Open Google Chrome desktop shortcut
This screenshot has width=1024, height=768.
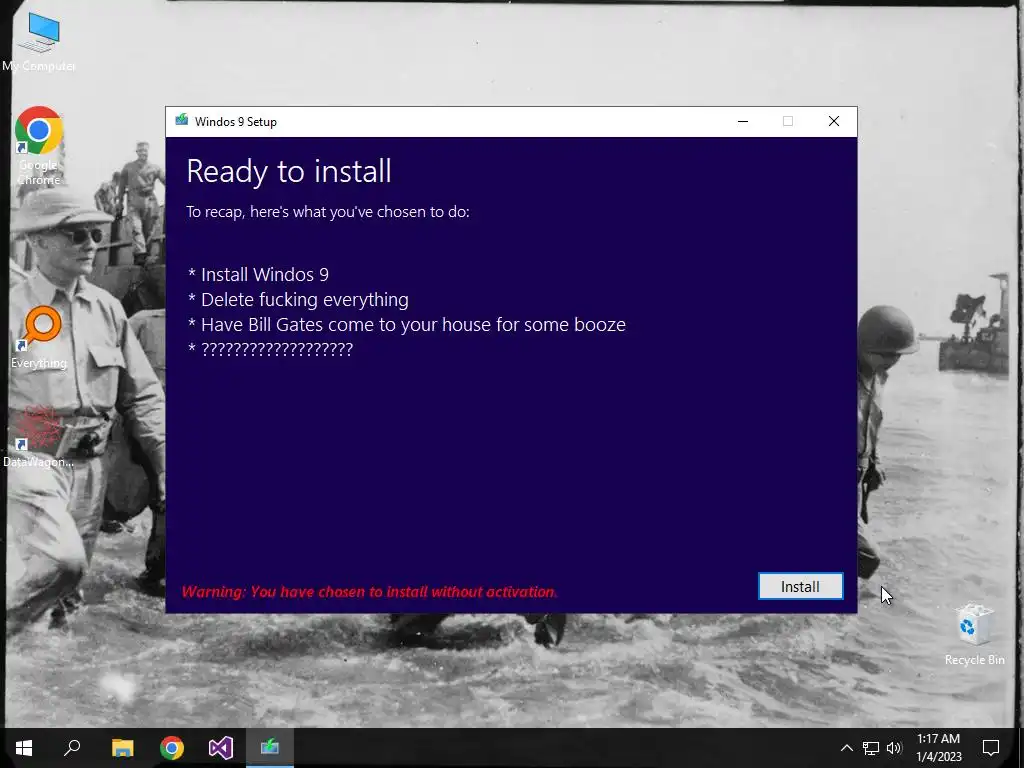pos(39,146)
